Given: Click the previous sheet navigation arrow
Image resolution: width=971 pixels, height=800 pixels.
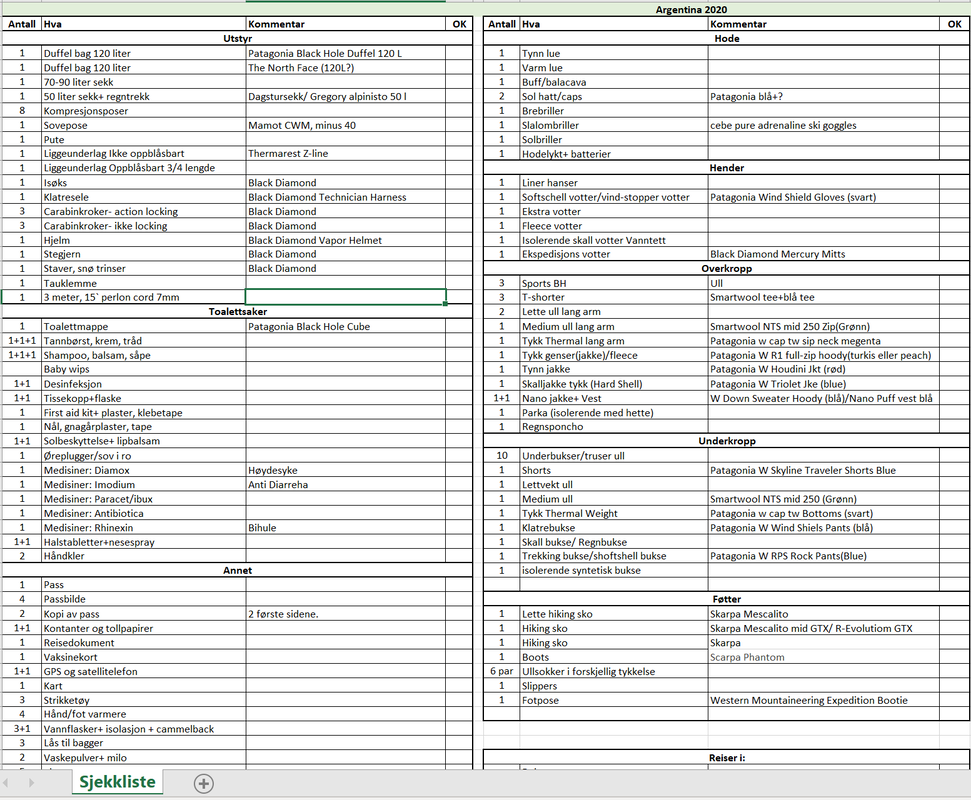Looking at the screenshot, I should (x=6, y=783).
